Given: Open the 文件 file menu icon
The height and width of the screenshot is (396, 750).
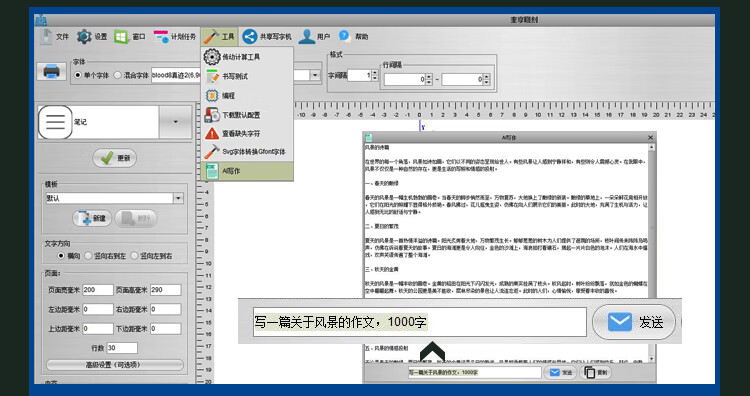Looking at the screenshot, I should 46,36.
